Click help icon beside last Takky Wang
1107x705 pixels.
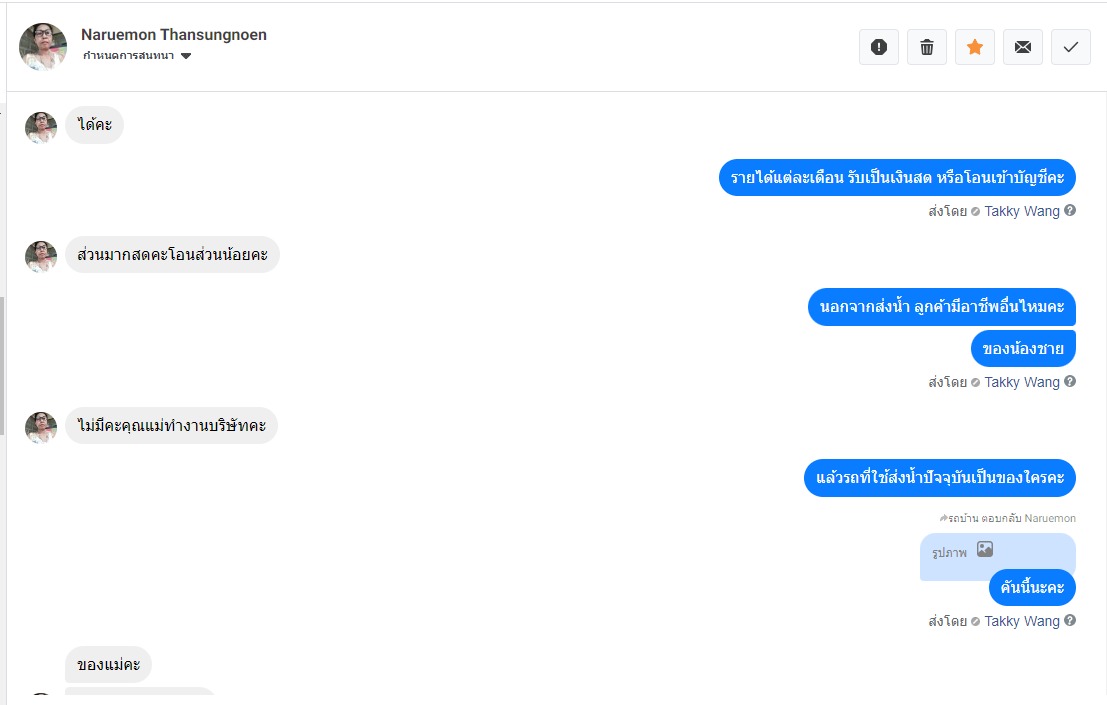pos(1070,620)
